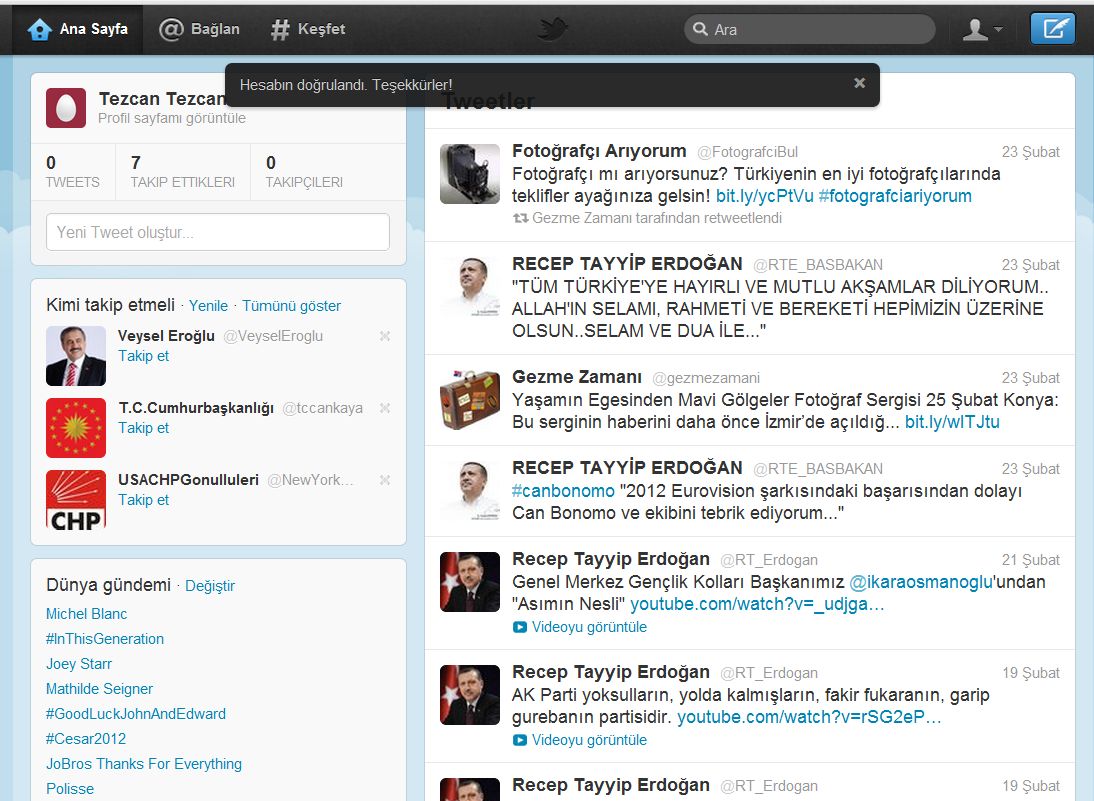Viewport: 1094px width, 801px height.
Task: Click the video play icon under the AK Parti tweet
Action: point(520,740)
